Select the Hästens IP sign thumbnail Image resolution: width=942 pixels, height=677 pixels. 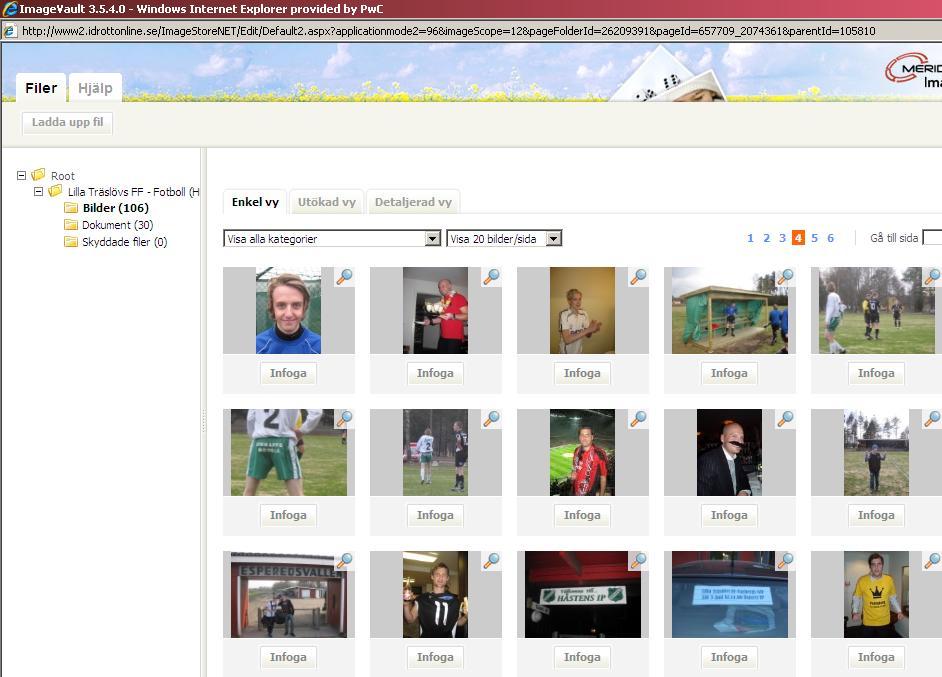(x=582, y=595)
